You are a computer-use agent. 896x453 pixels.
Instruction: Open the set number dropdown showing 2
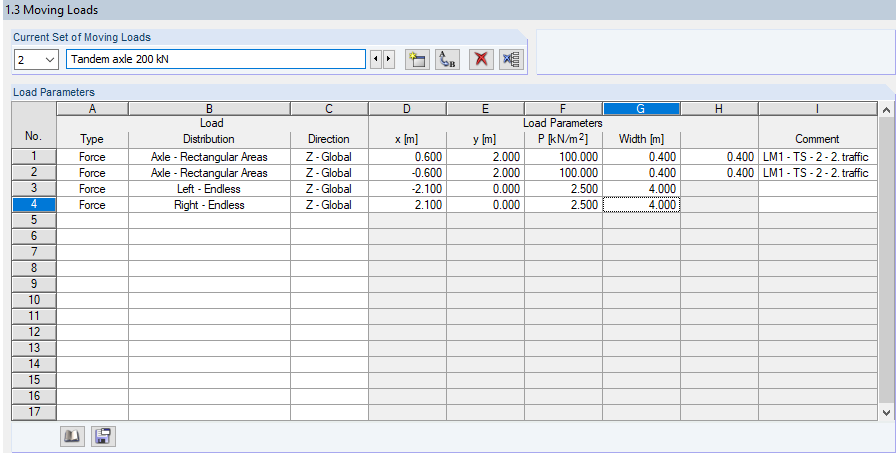[36, 59]
